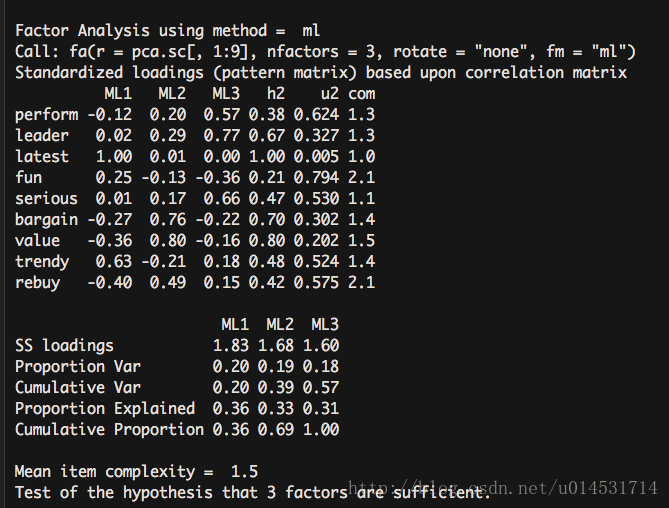Viewport: 669px width, 508px height.
Task: Click the 'SS loadings' row label
Action: tap(64, 346)
